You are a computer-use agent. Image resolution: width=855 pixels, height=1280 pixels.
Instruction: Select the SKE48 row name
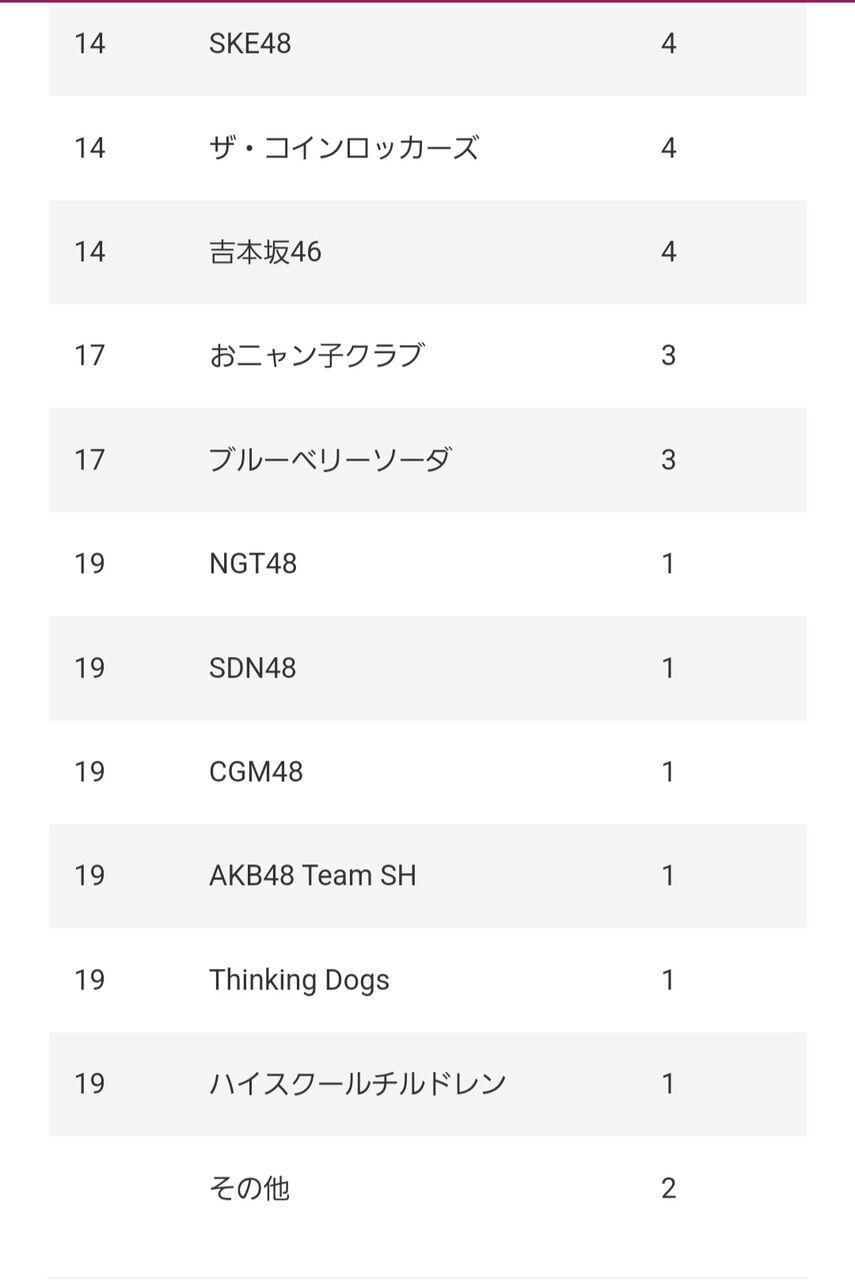[250, 44]
